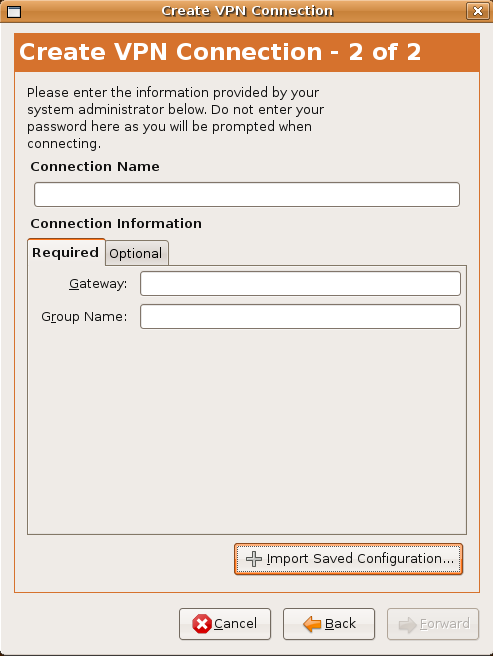
Task: Open the window menu icon in title bar
Action: (x=14, y=11)
